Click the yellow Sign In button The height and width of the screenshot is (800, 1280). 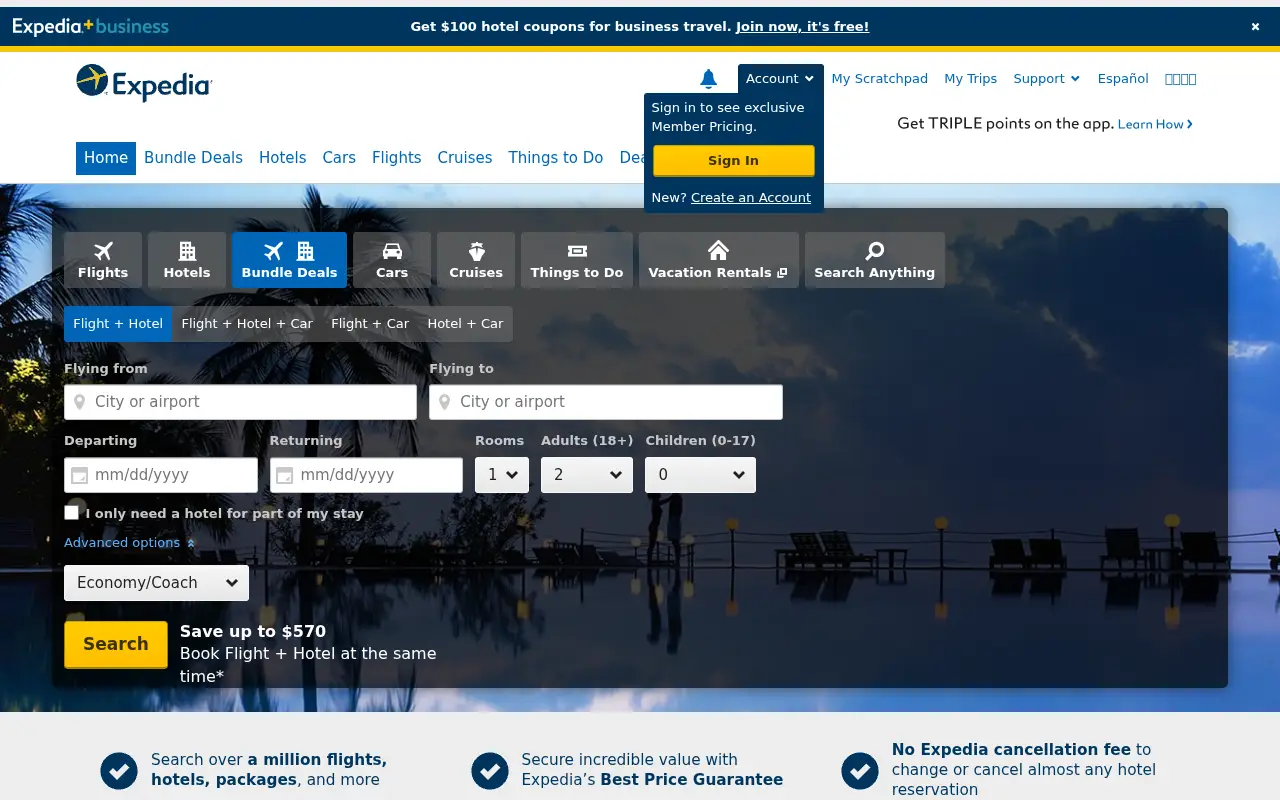tap(734, 161)
